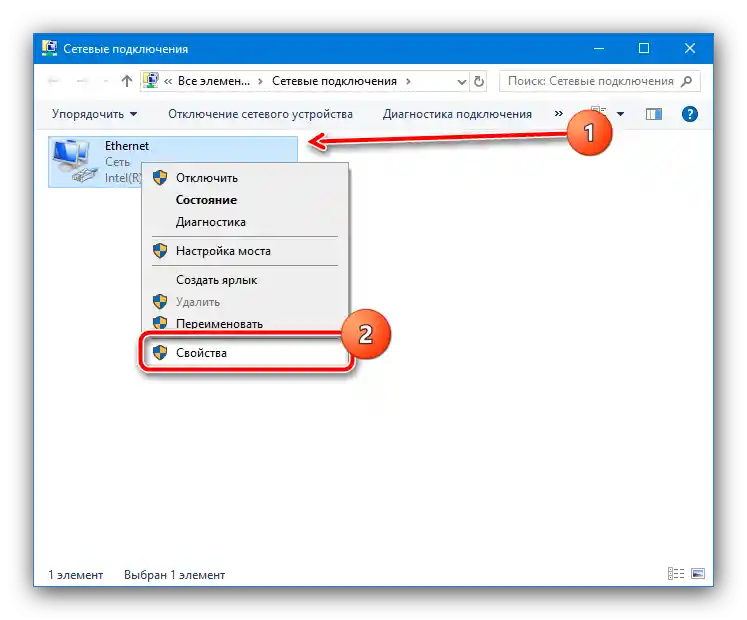
Task: Click the Ethernet connection name text
Action: click(x=127, y=146)
